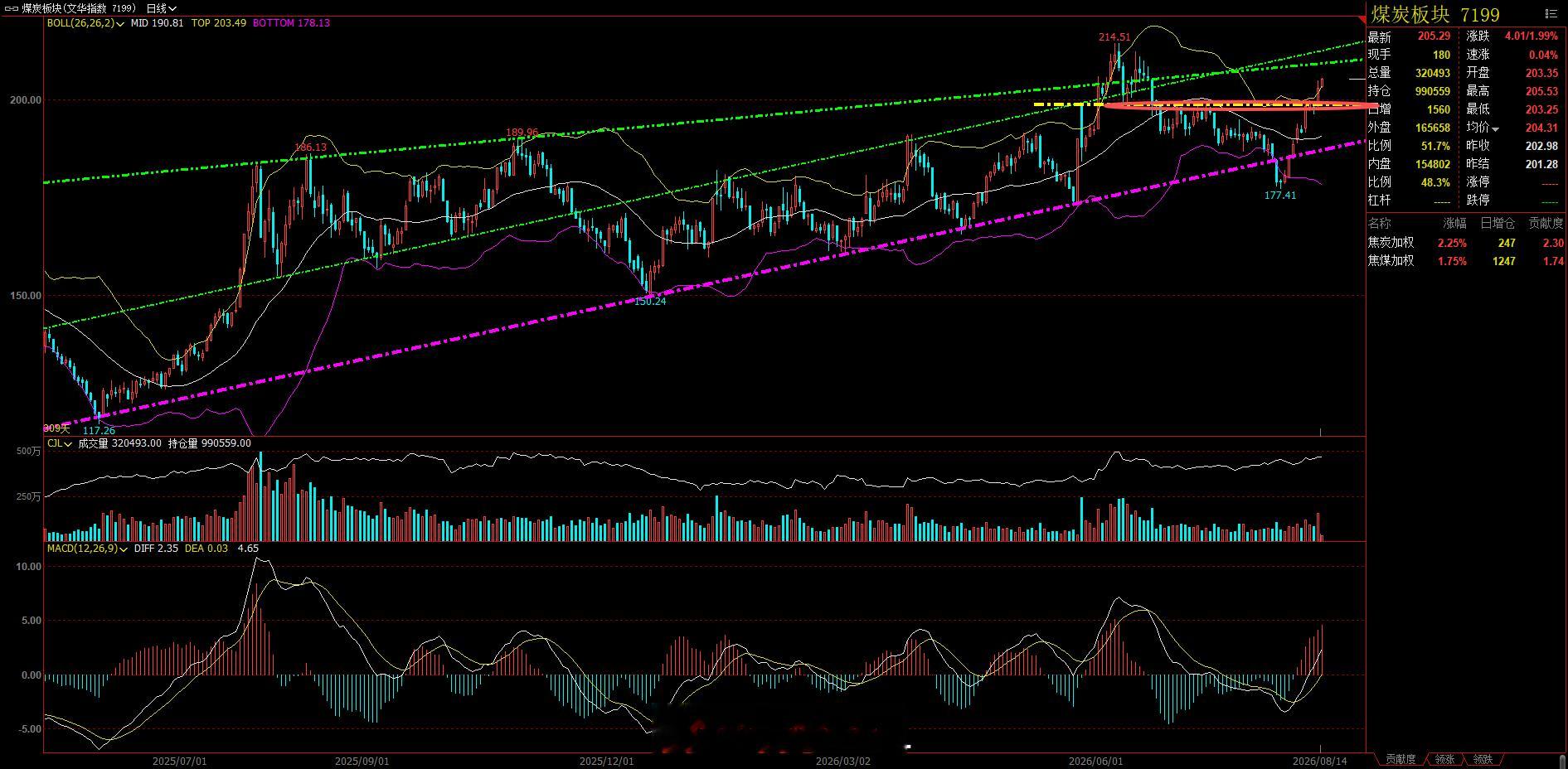1568x769 pixels.
Task: Sort by the 名称 column header
Action: pos(1380,223)
